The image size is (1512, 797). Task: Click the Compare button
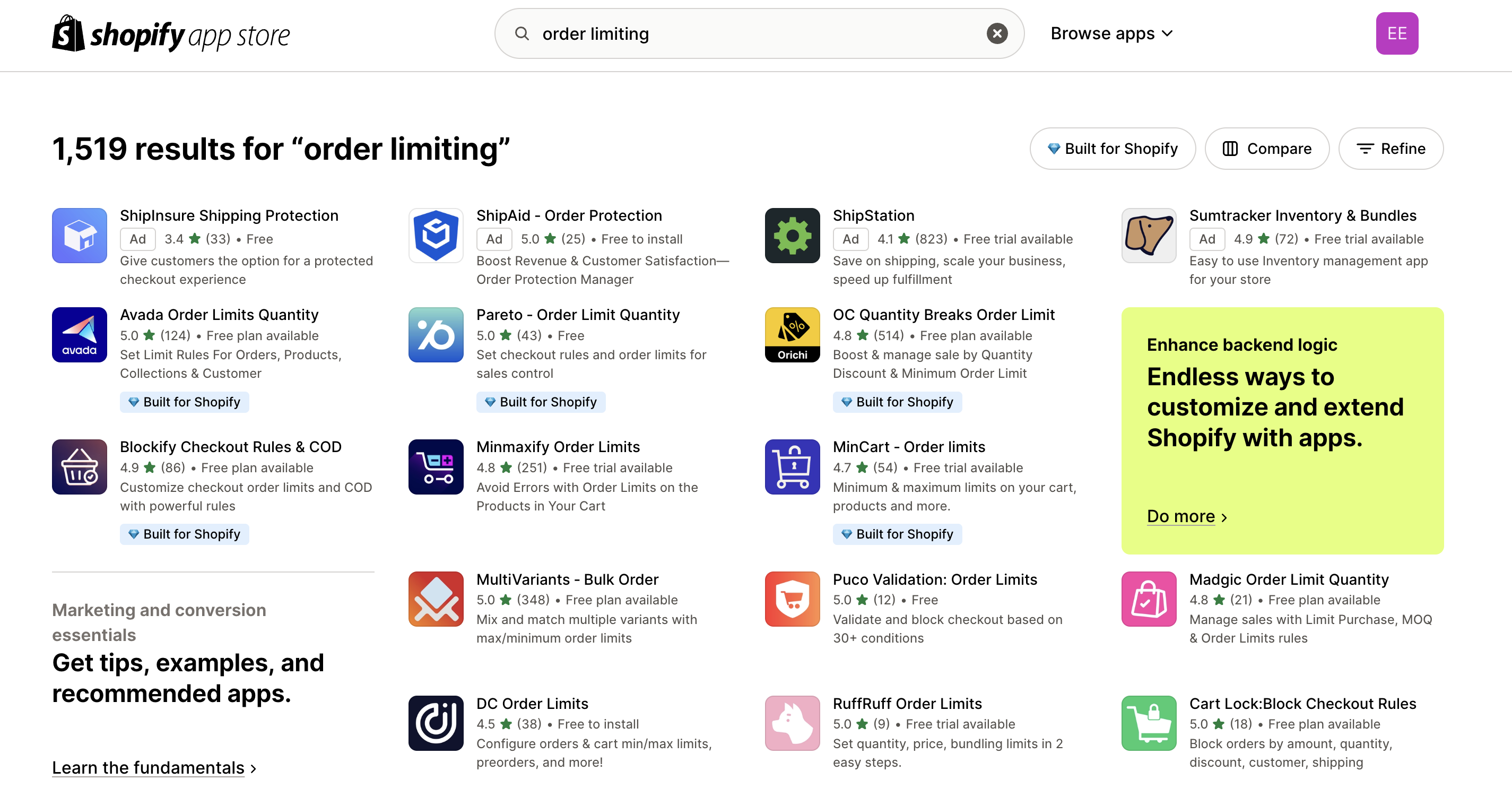1267,149
